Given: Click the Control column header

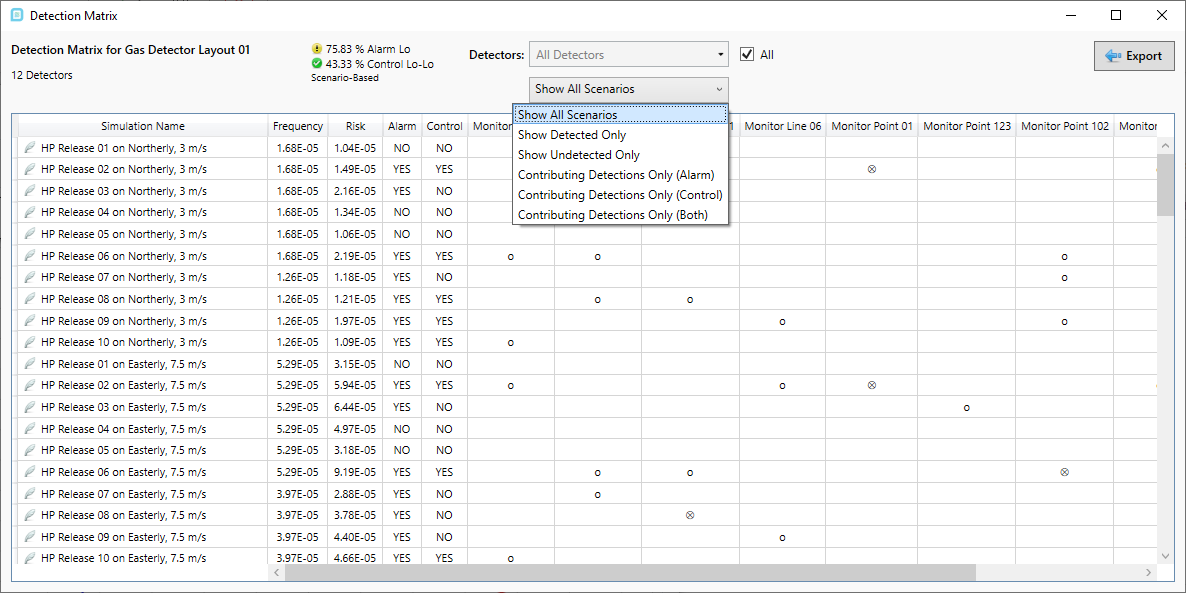Looking at the screenshot, I should [444, 126].
